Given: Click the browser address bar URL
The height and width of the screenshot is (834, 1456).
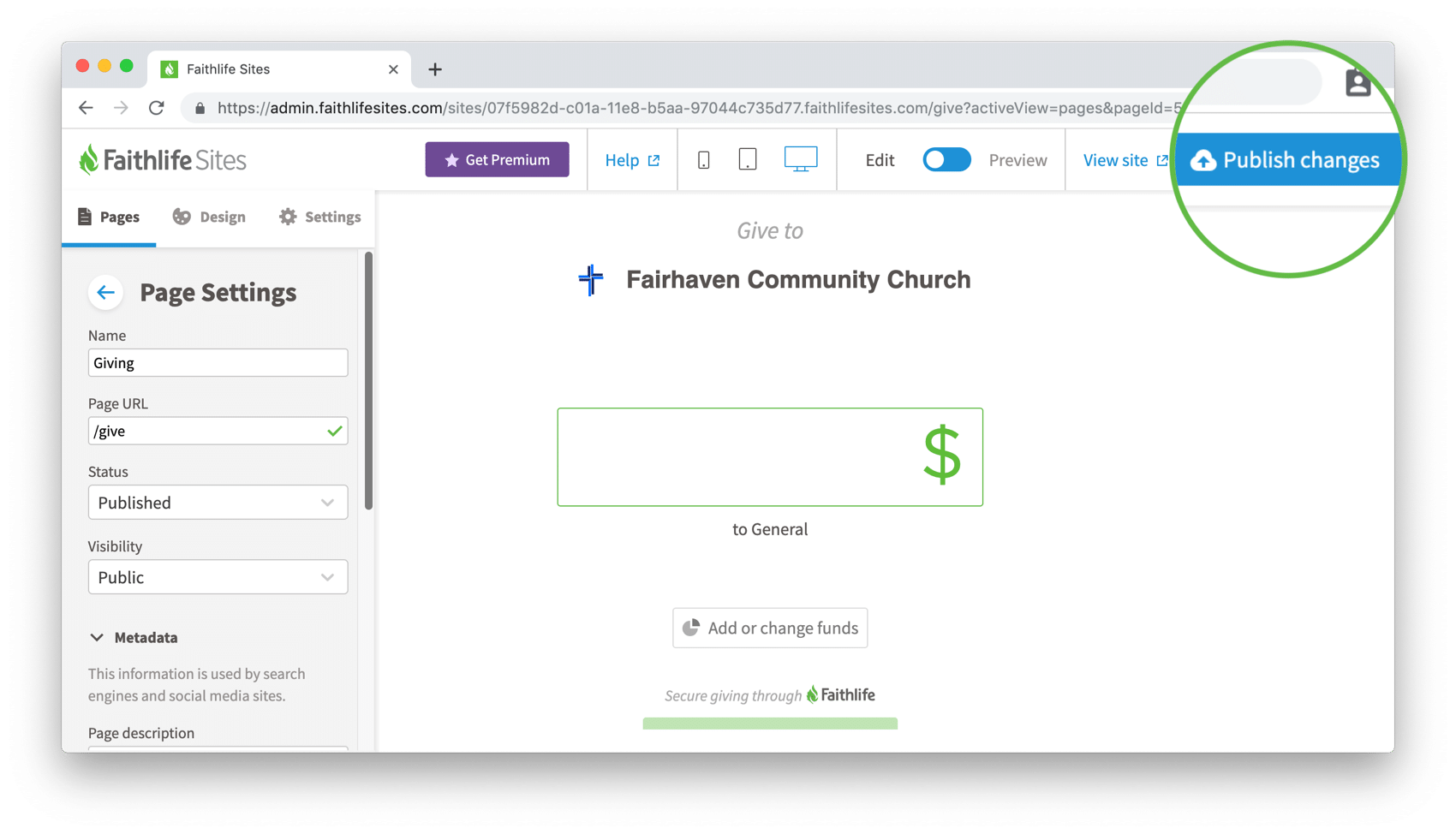Looking at the screenshot, I should (699, 108).
